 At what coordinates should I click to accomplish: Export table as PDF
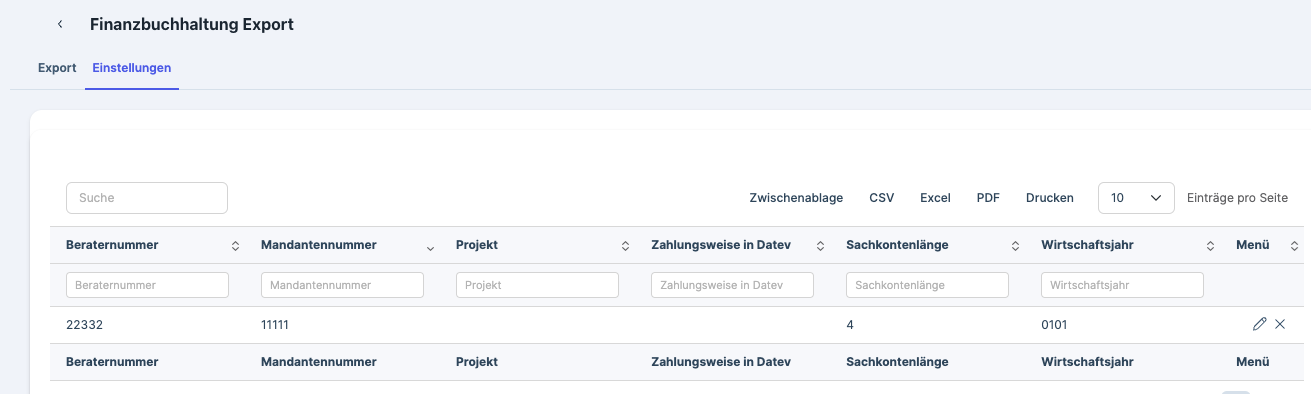click(988, 198)
